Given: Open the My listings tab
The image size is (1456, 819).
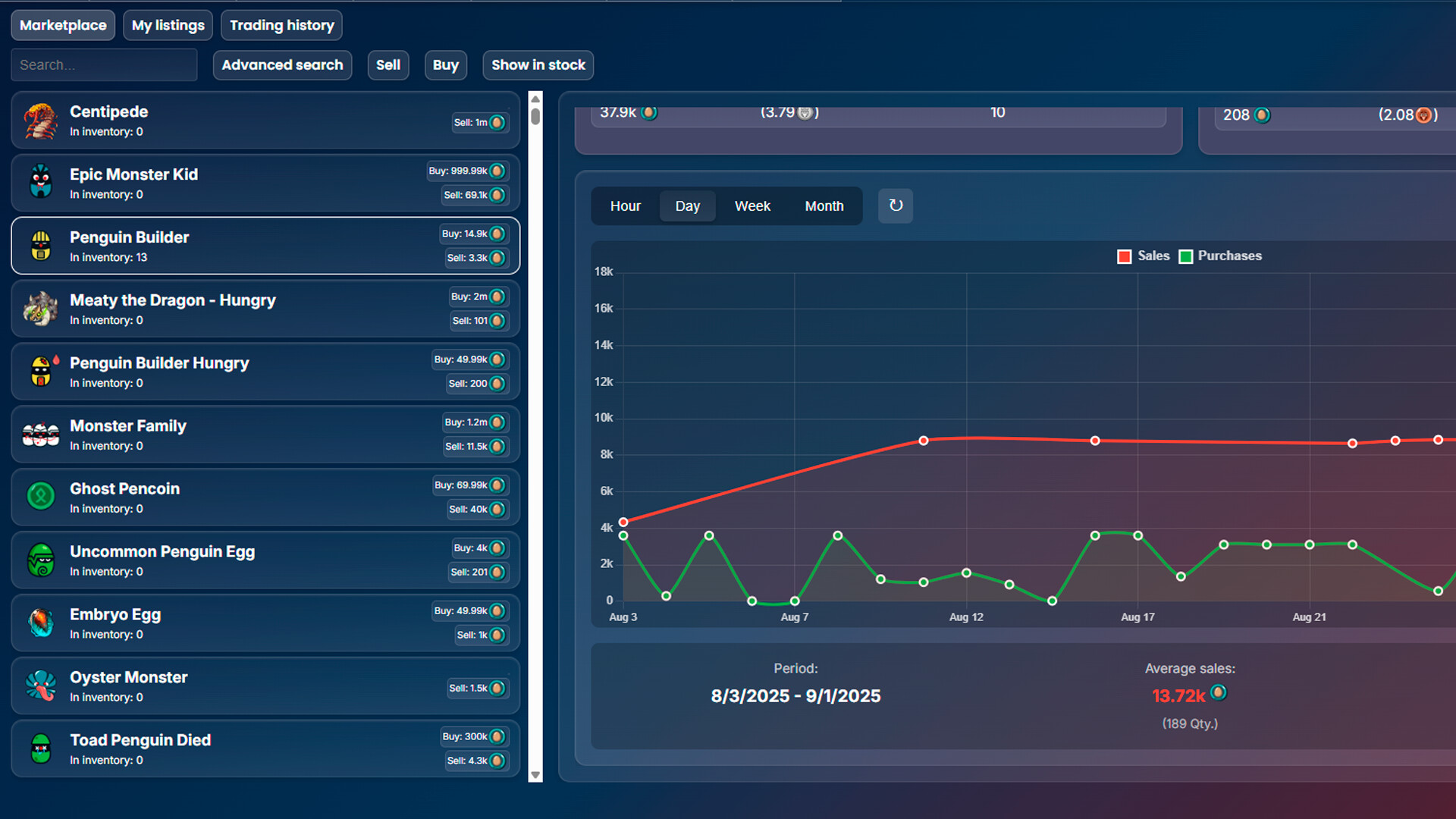Looking at the screenshot, I should click(168, 25).
